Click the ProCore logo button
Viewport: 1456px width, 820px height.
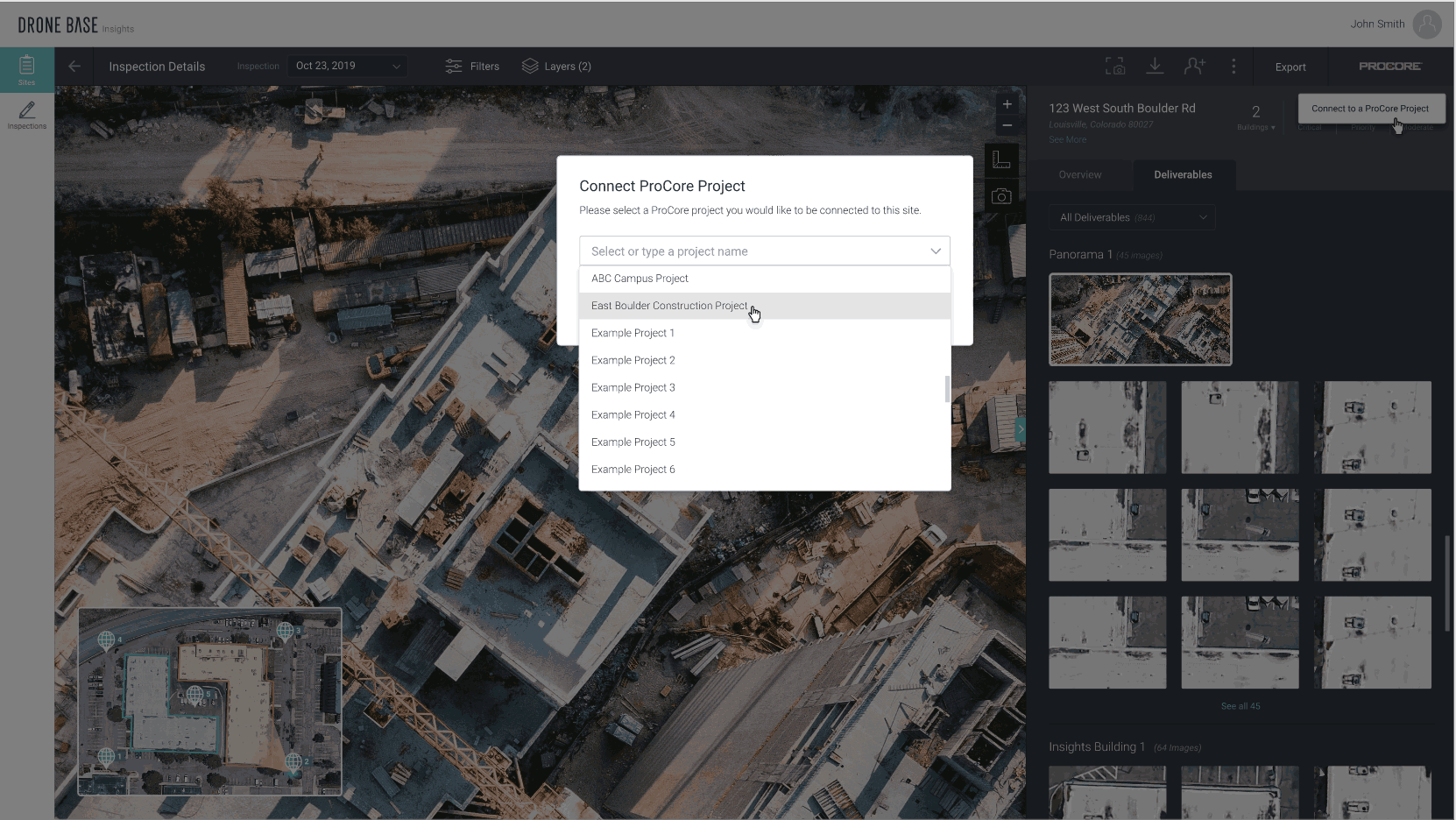pyautogui.click(x=1390, y=67)
